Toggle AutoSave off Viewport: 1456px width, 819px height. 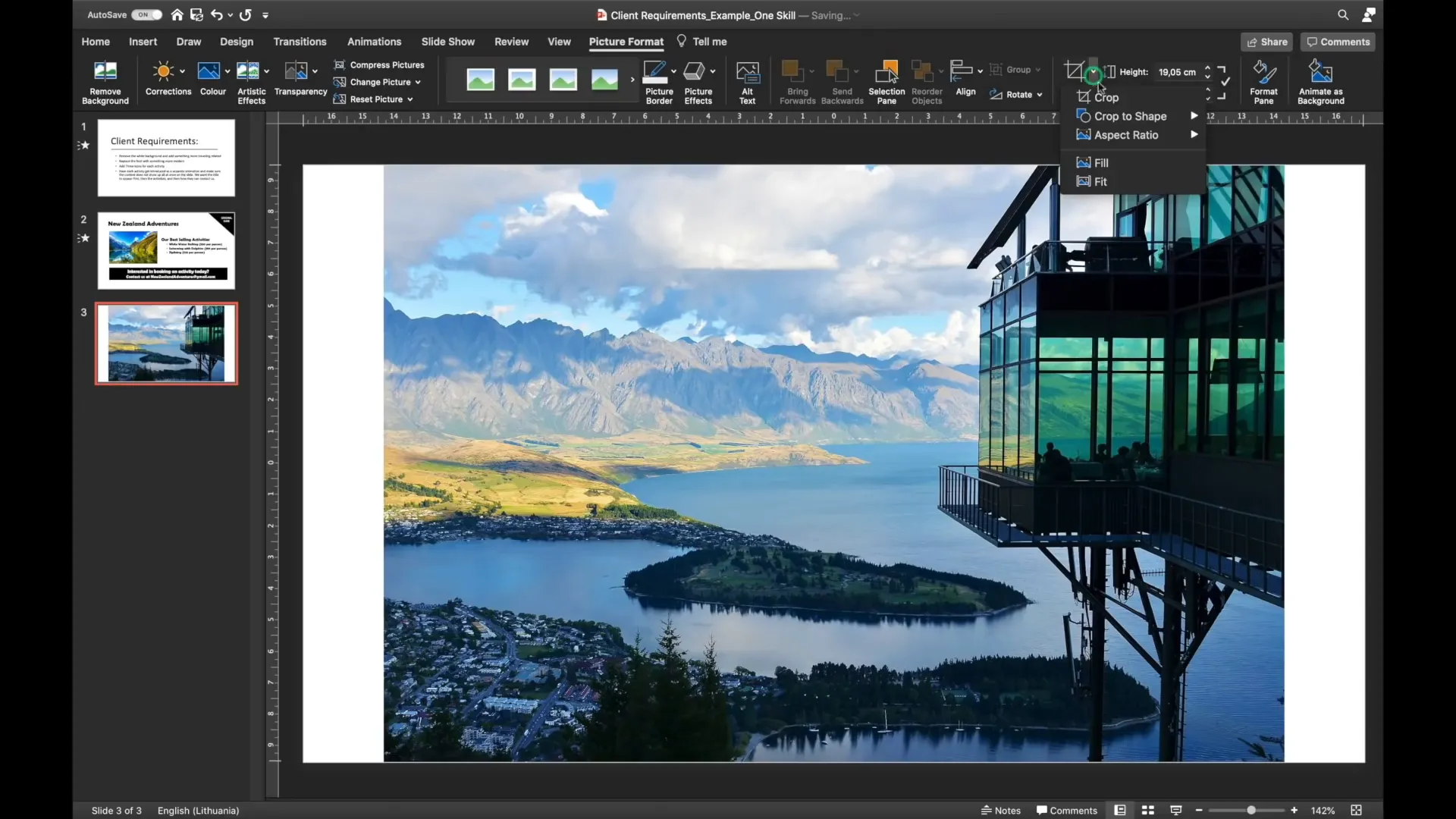pyautogui.click(x=146, y=14)
